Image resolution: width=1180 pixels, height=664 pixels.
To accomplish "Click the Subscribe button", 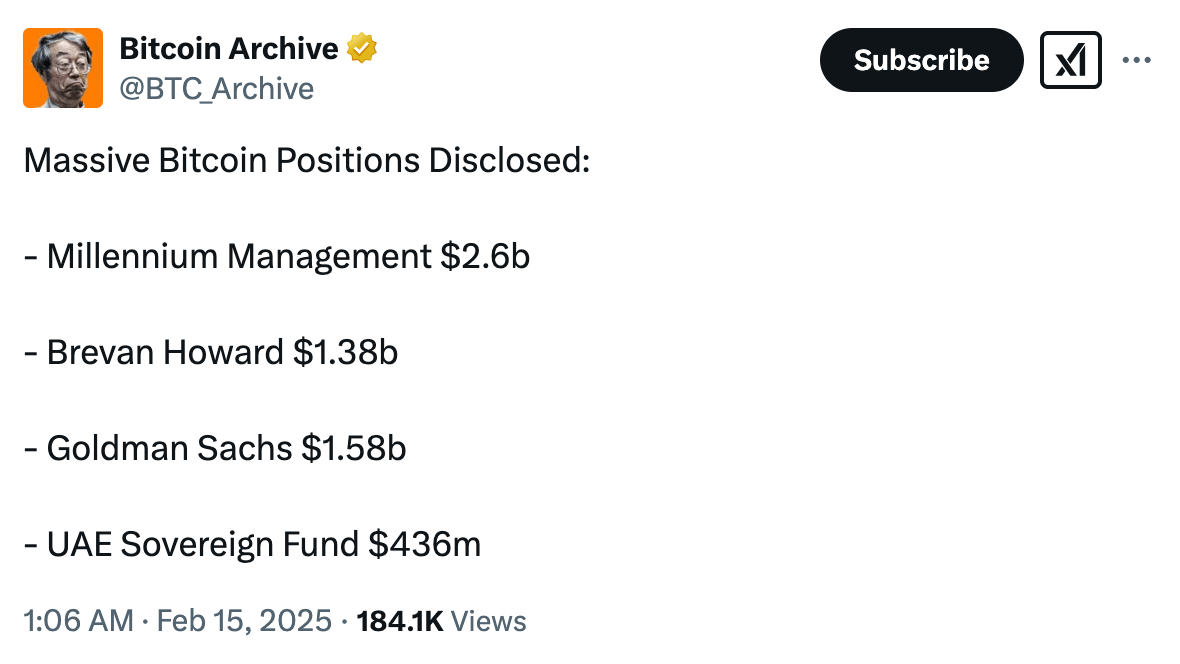I will click(x=921, y=60).
